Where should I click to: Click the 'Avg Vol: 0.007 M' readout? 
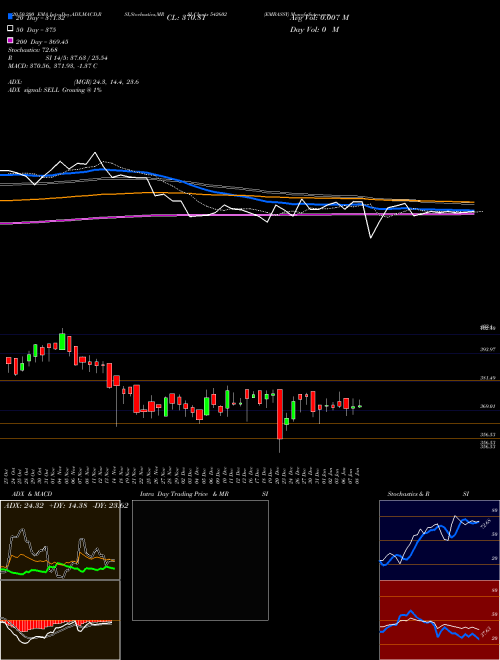[319, 18]
